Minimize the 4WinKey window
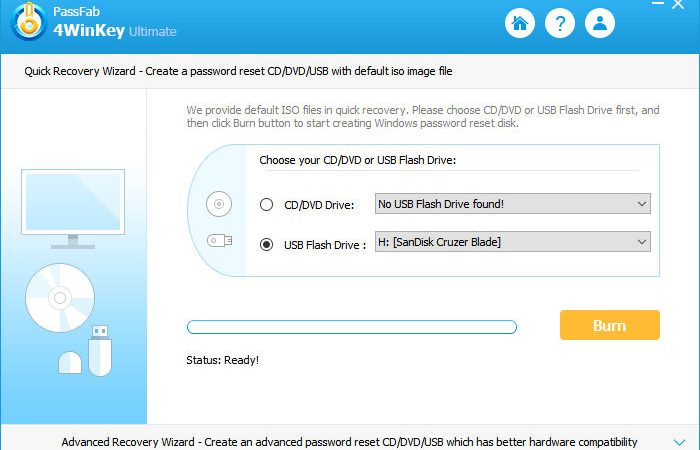 click(658, 4)
